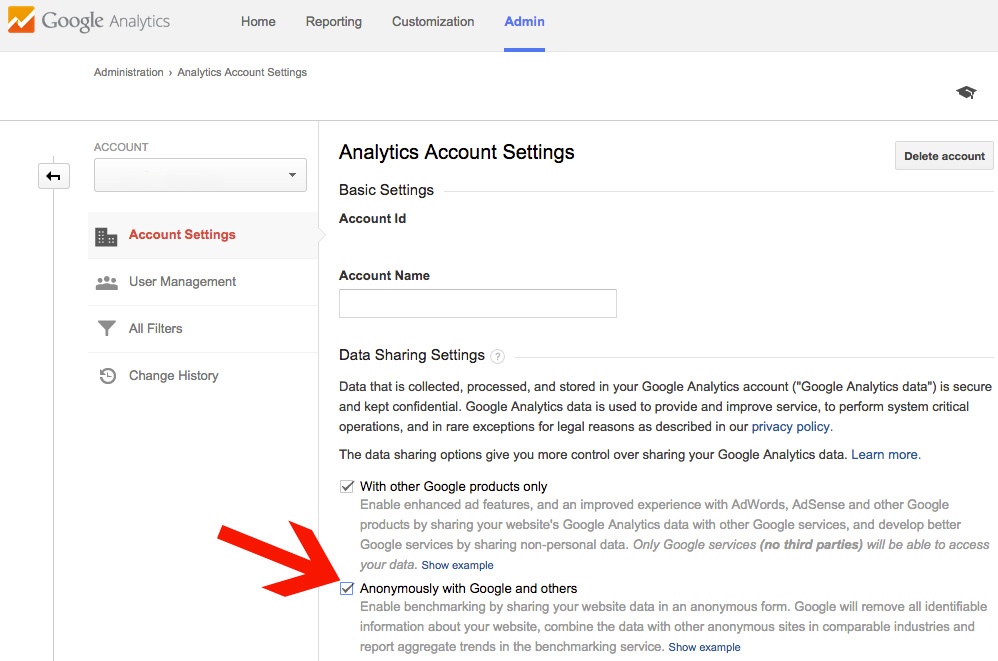Viewport: 998px width, 661px height.
Task: Click inside the Account Name field
Action: pyautogui.click(x=477, y=303)
